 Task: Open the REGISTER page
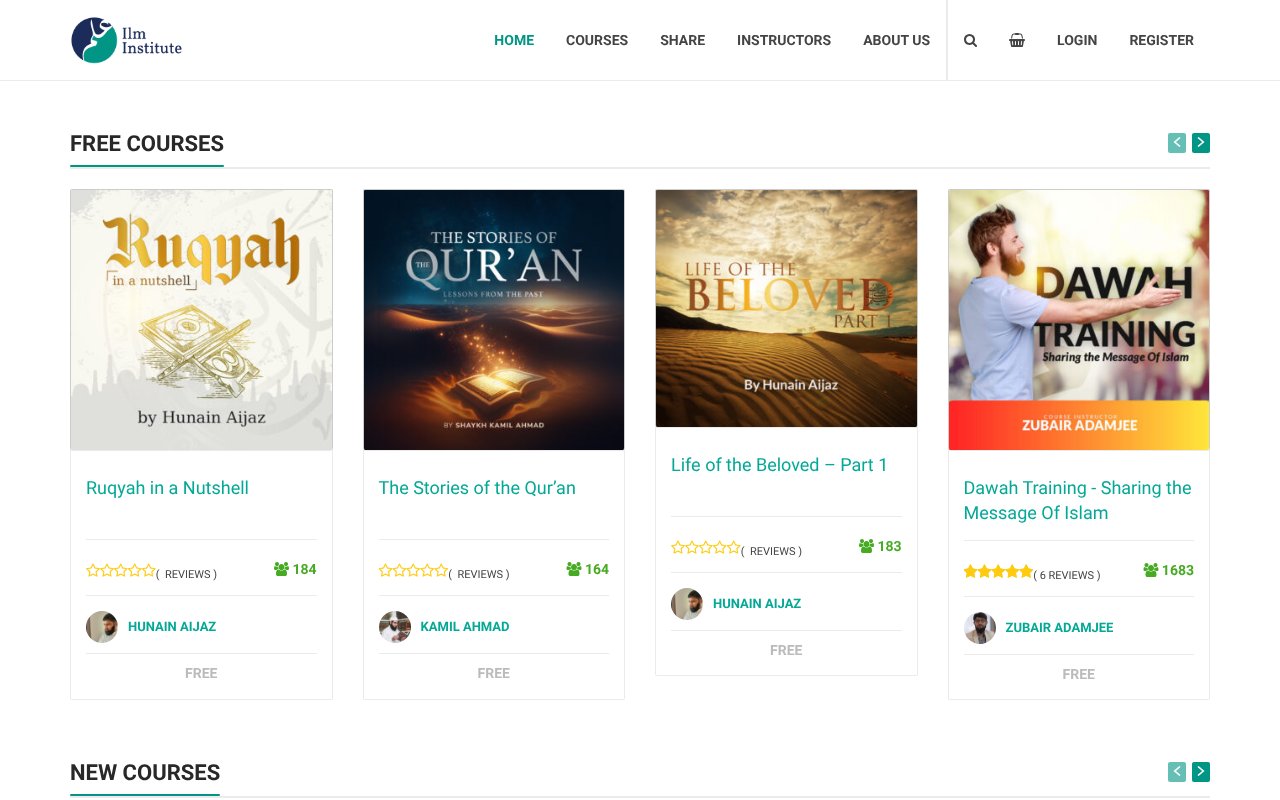1161,40
